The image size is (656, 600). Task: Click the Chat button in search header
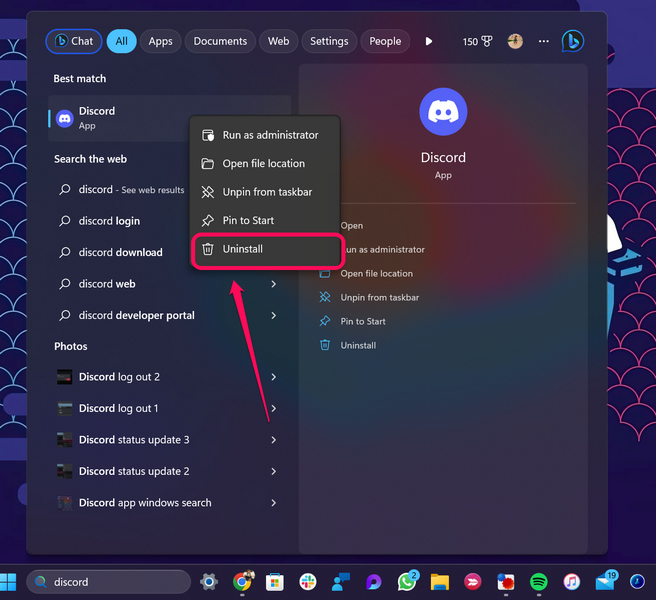tap(73, 41)
